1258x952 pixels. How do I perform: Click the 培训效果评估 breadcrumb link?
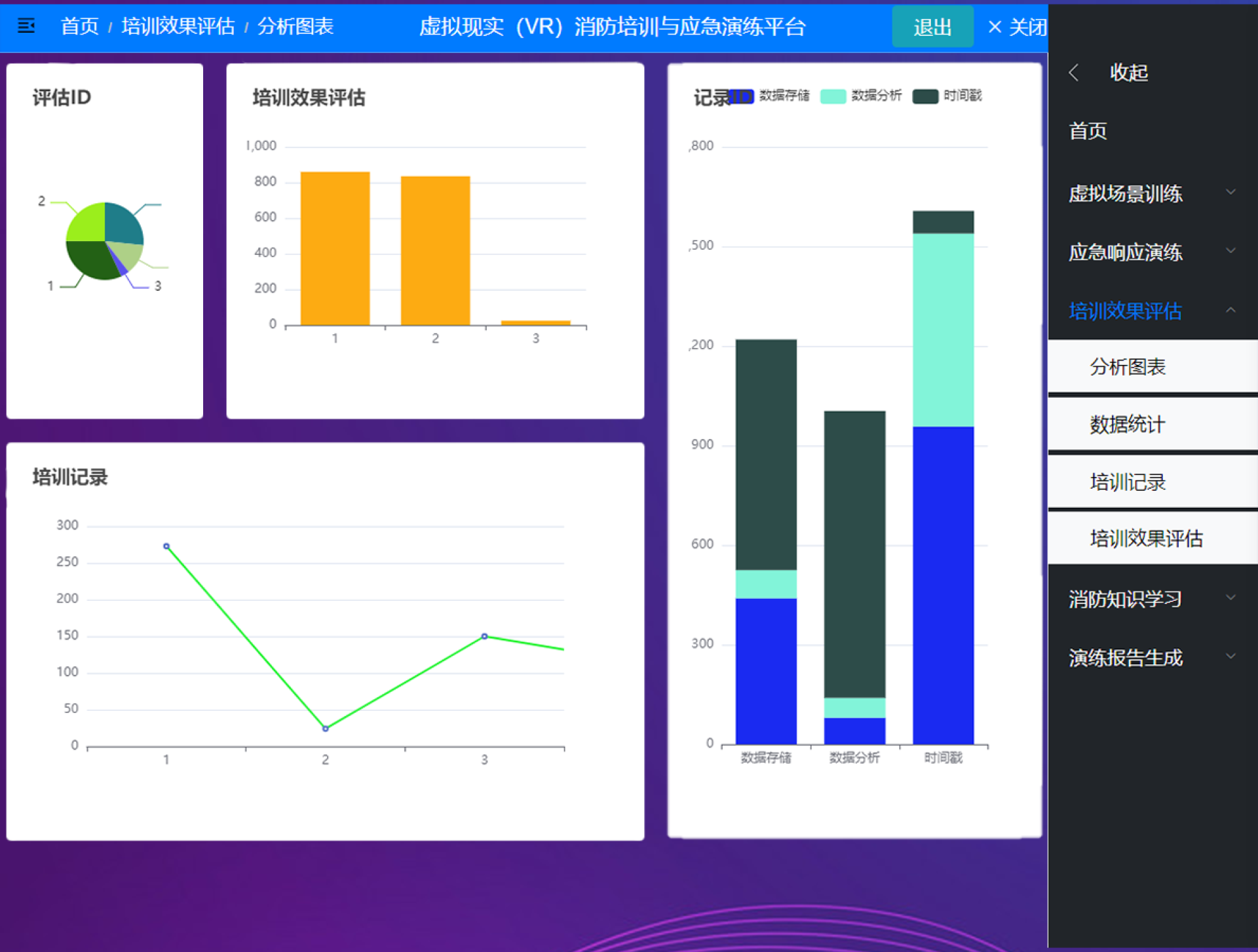(178, 26)
